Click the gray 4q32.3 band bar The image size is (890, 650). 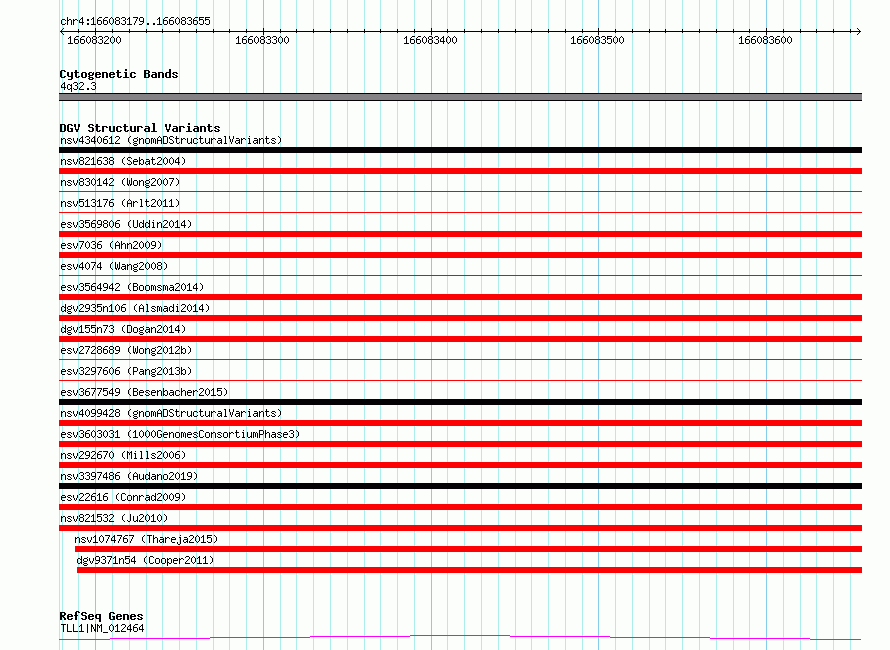pos(460,97)
